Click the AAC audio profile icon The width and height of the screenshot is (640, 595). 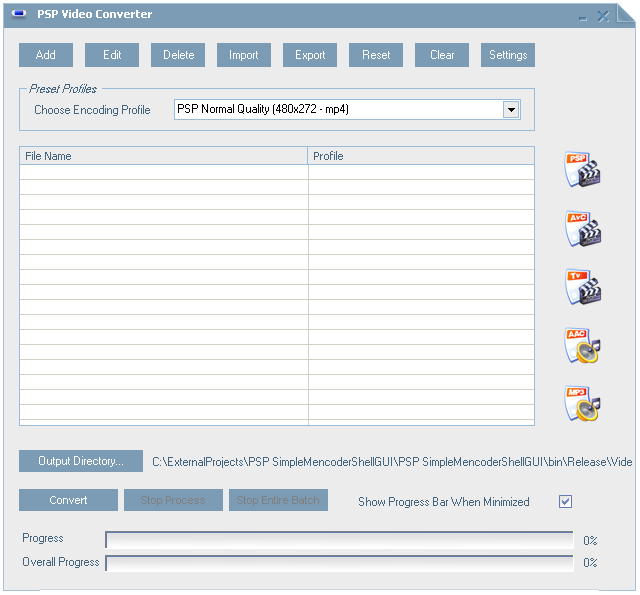tap(582, 346)
